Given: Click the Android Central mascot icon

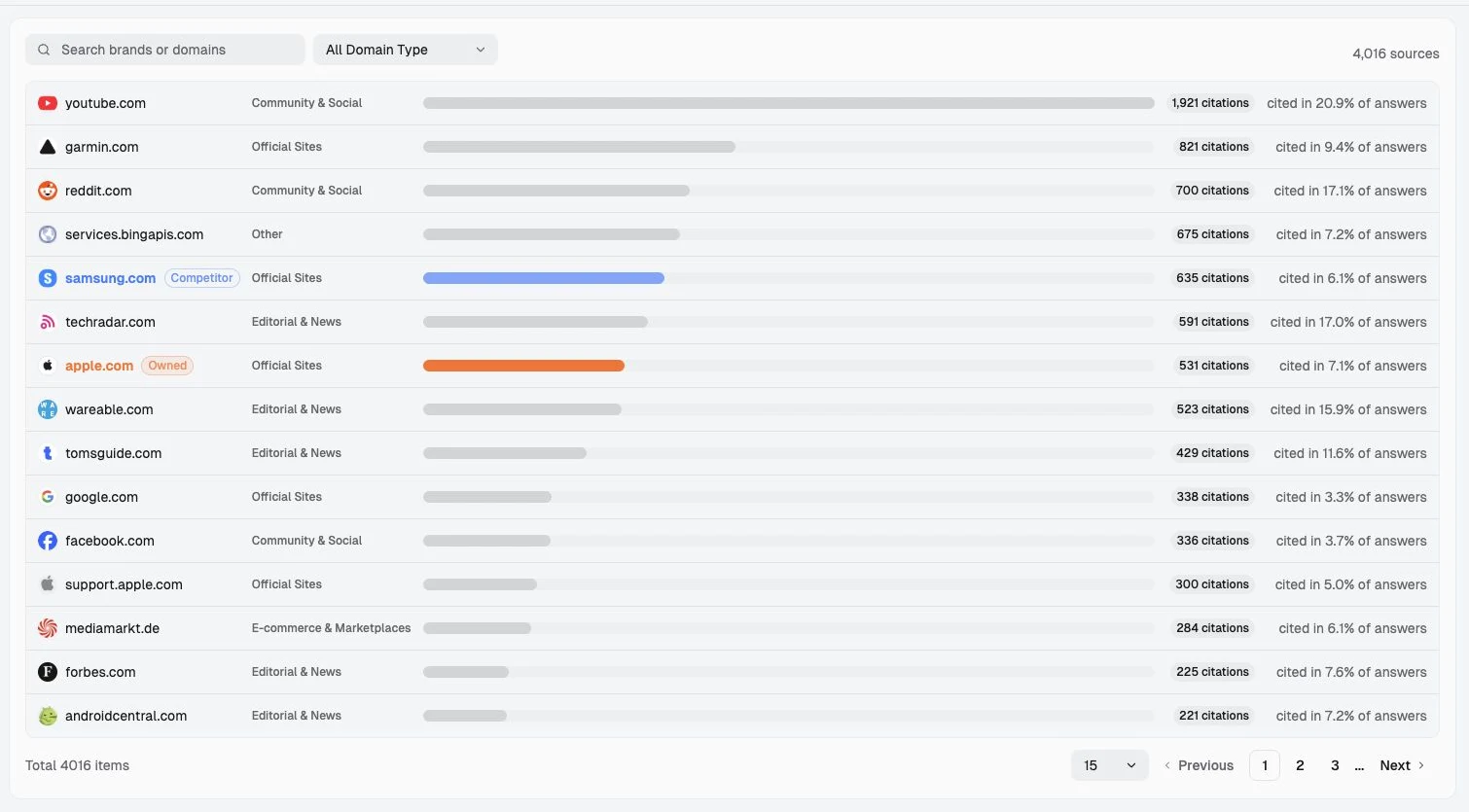Looking at the screenshot, I should pos(47,716).
